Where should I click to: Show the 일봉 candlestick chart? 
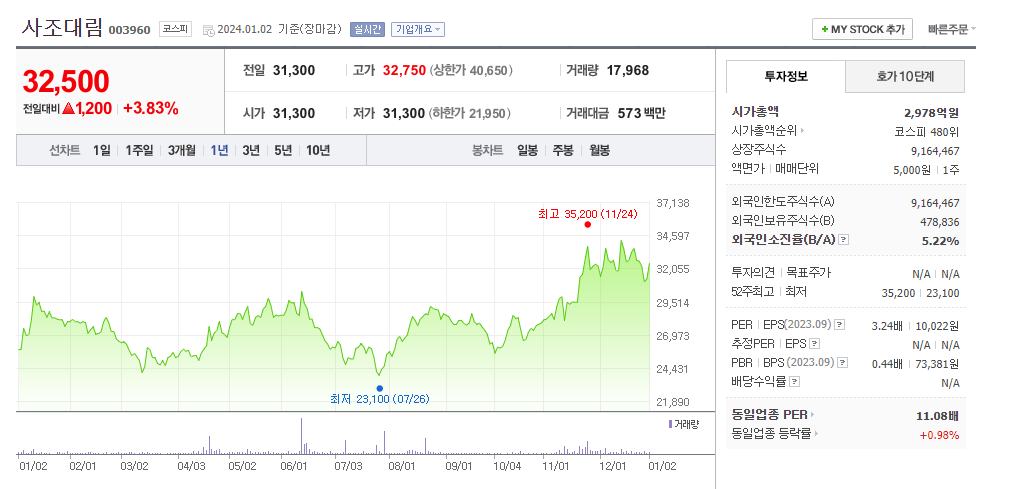pos(527,151)
